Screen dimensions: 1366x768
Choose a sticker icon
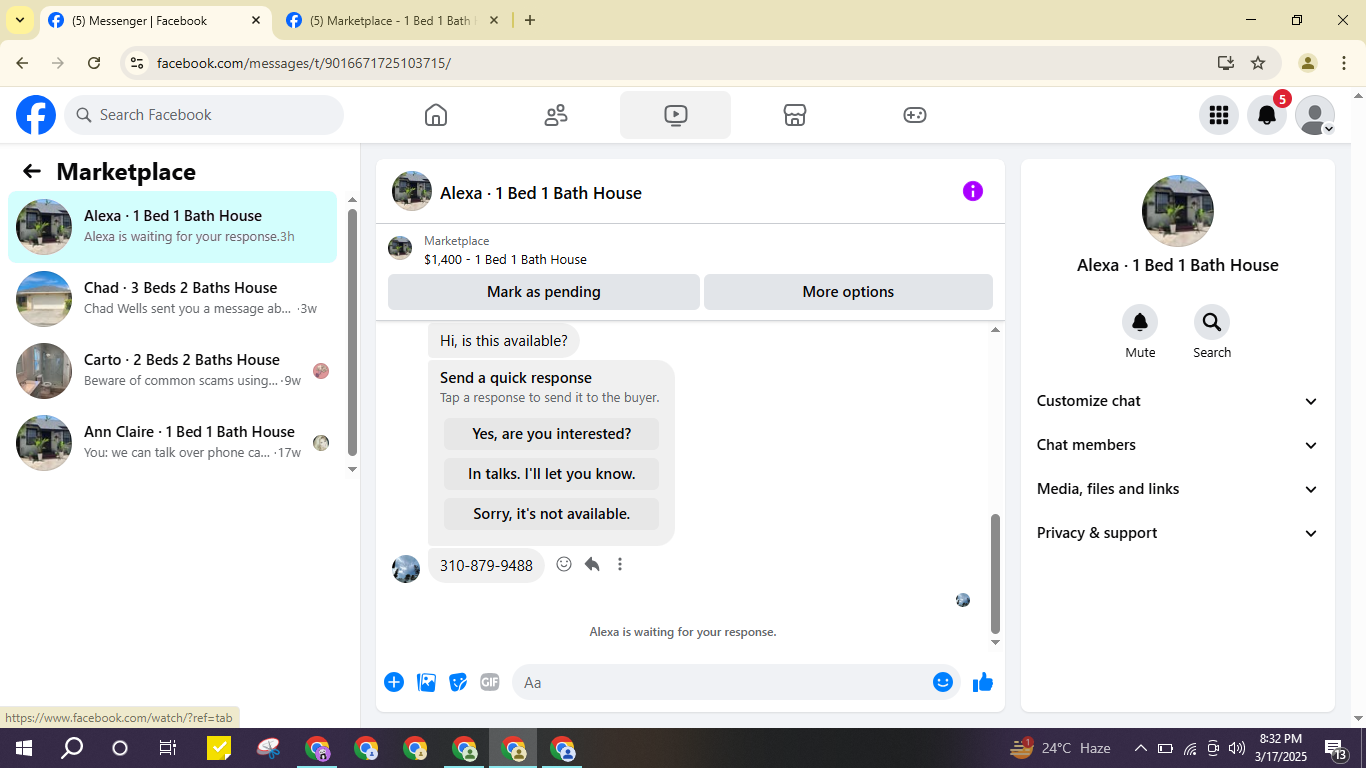[x=458, y=682]
